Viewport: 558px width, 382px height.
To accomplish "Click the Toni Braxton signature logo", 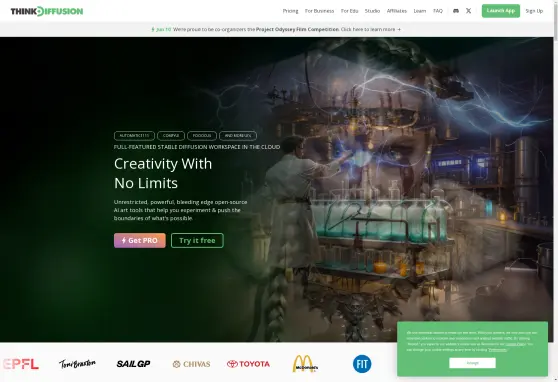I will (77, 363).
